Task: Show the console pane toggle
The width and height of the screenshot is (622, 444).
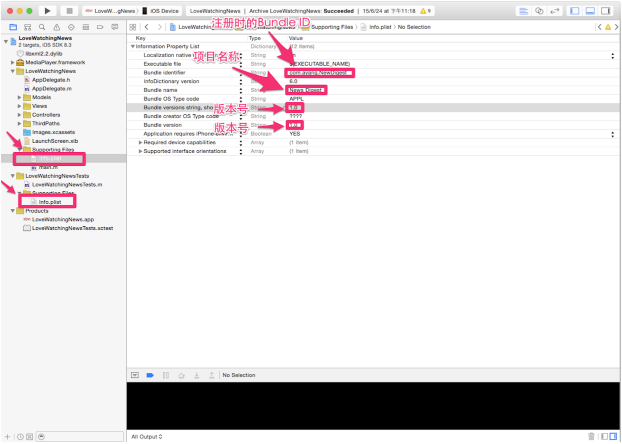Action: coord(613,436)
